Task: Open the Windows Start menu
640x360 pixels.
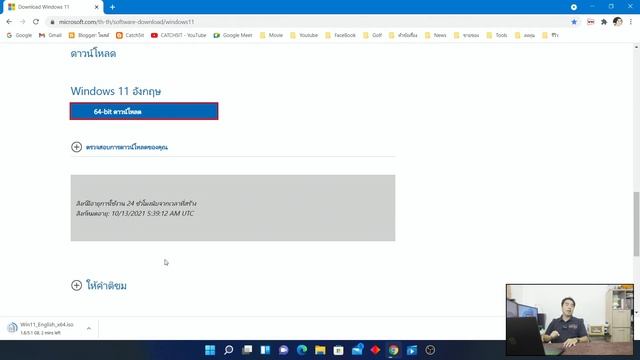Action: [x=210, y=350]
